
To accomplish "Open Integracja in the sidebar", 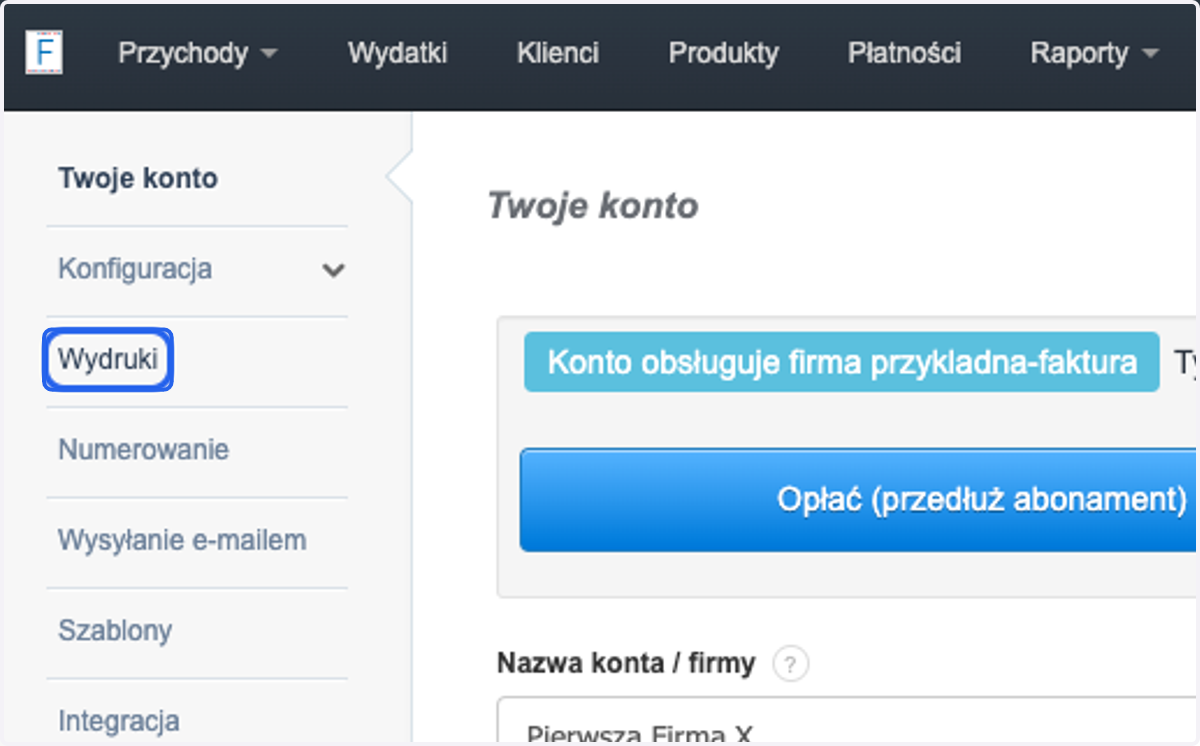I will click(119, 721).
